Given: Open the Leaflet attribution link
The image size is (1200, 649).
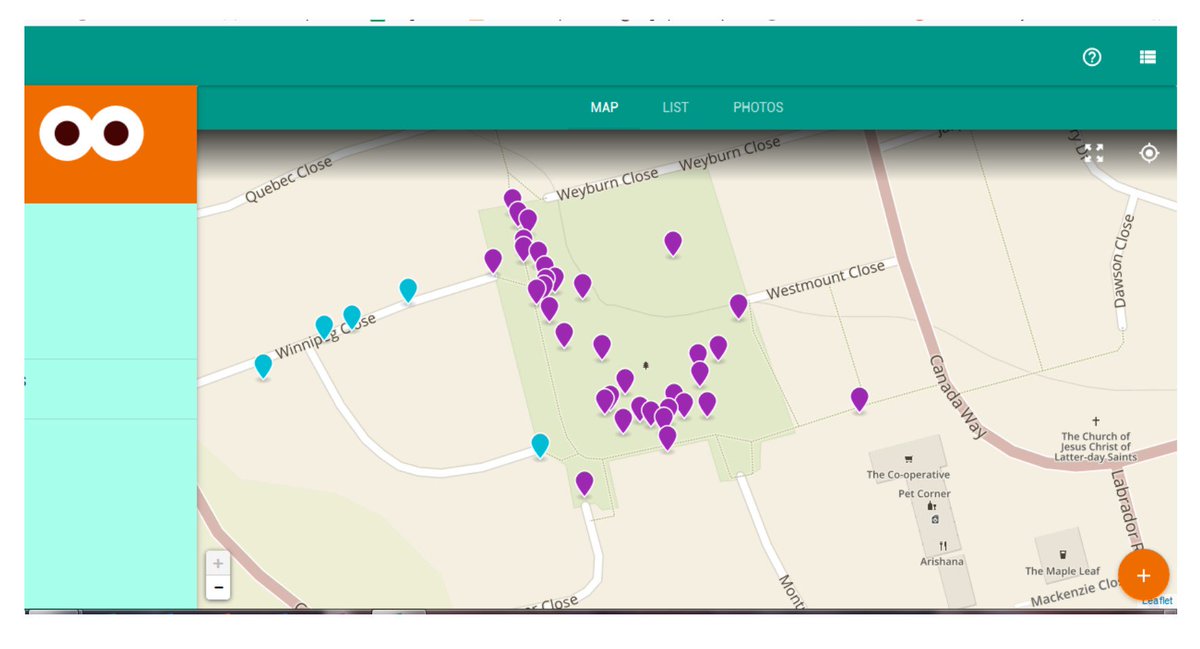Looking at the screenshot, I should [1157, 600].
